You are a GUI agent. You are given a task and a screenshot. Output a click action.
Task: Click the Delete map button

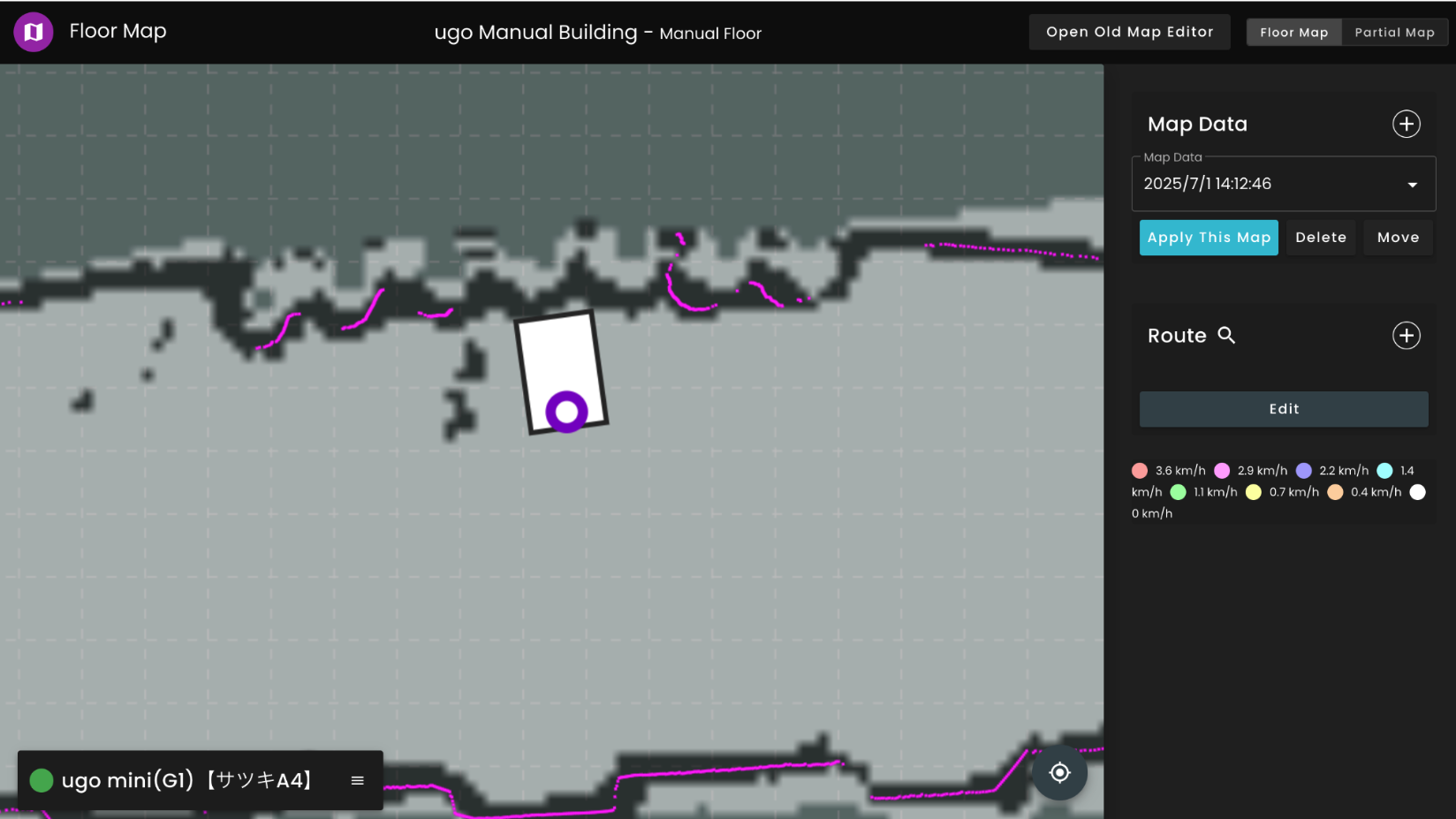(1320, 237)
